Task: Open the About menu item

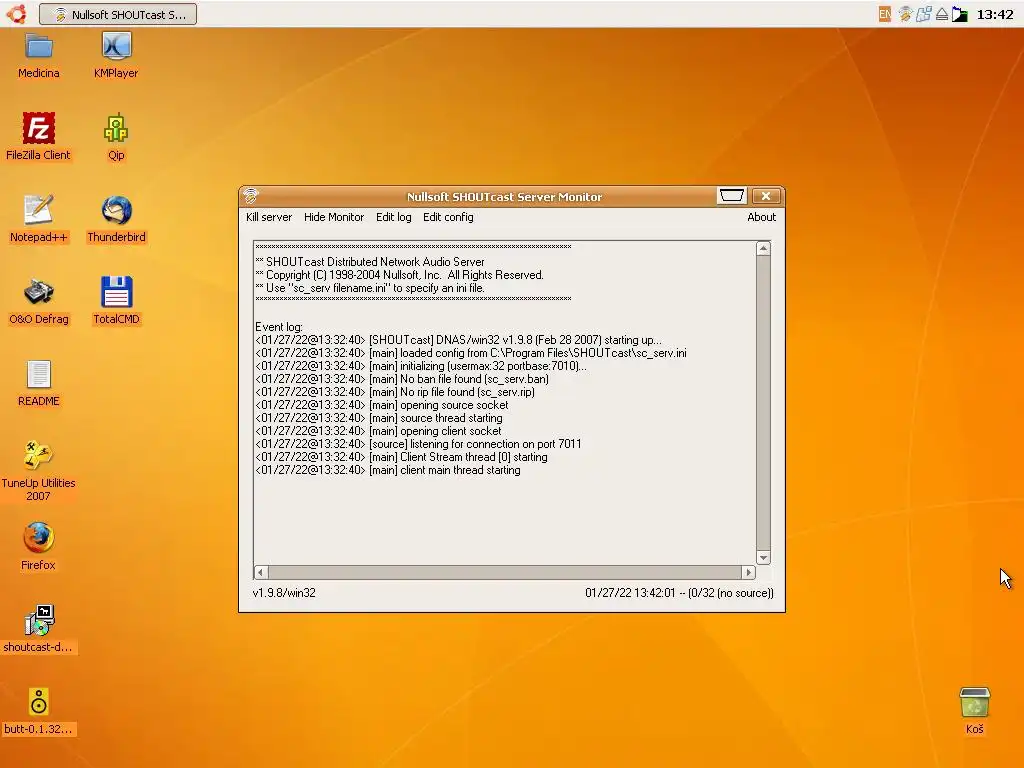Action: coord(761,217)
